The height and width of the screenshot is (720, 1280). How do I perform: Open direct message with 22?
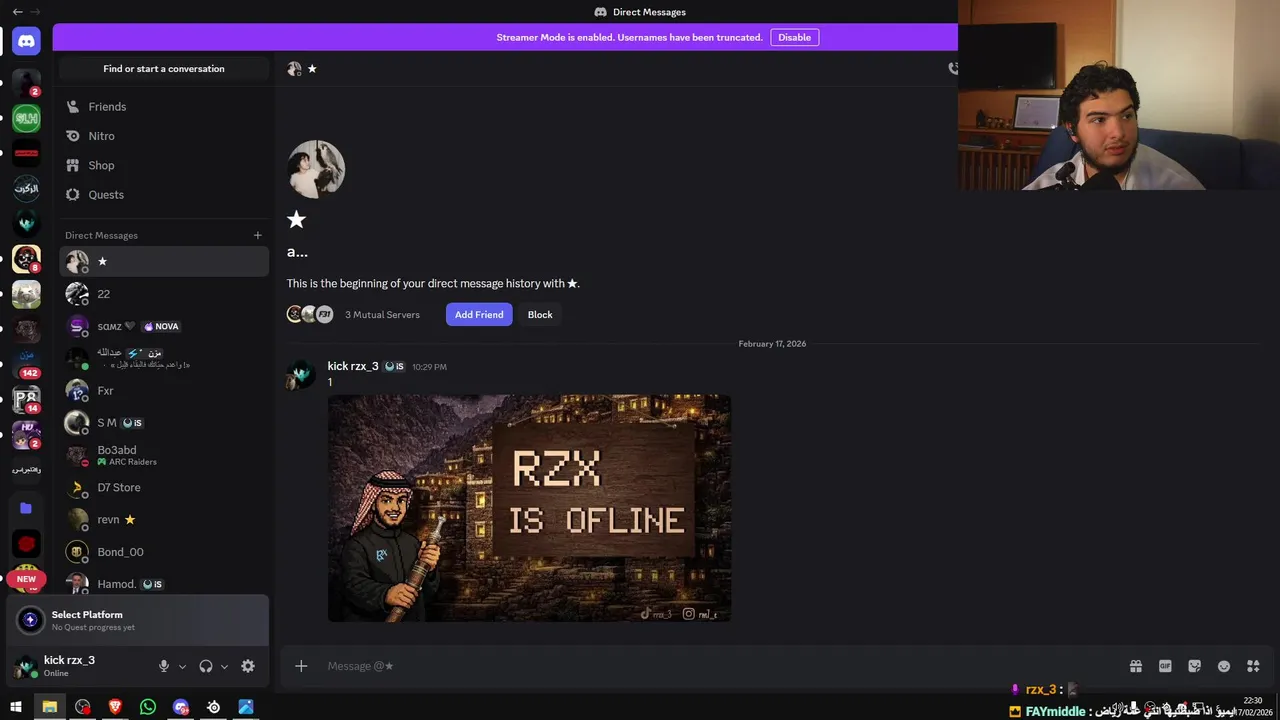164,293
